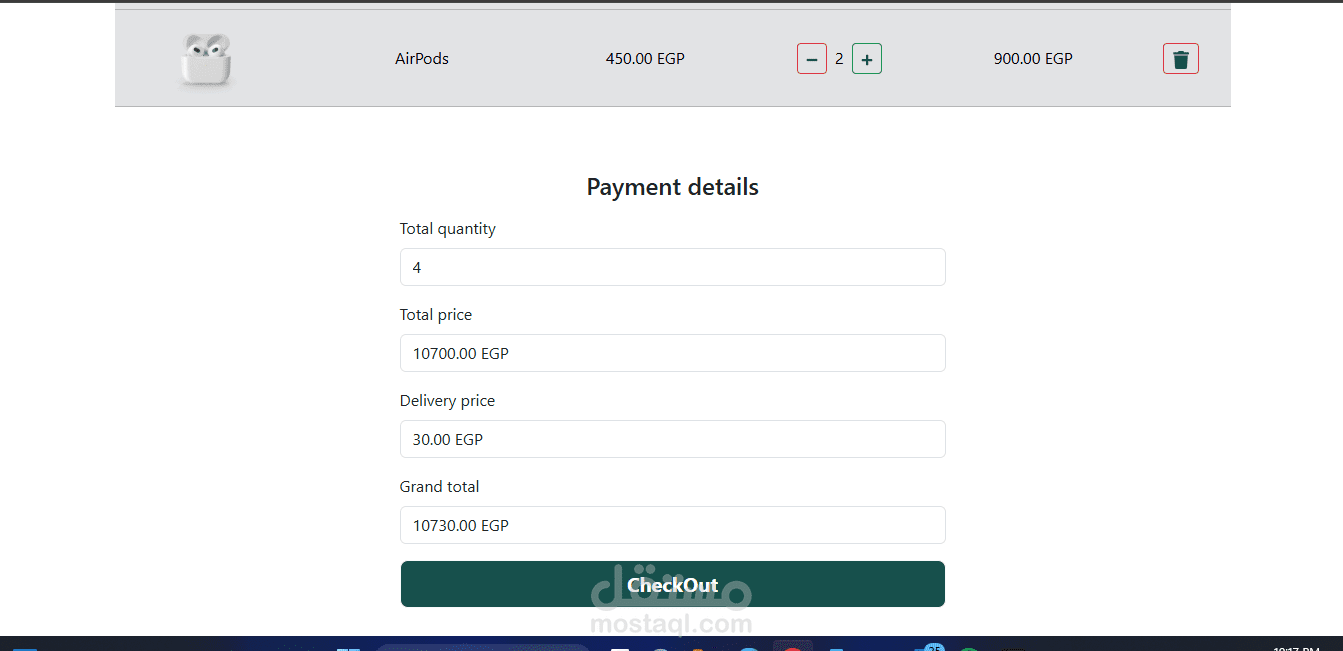Screen dimensions: 1343x651
Task: Focus the Total quantity field showing 4
Action: [x=673, y=267]
